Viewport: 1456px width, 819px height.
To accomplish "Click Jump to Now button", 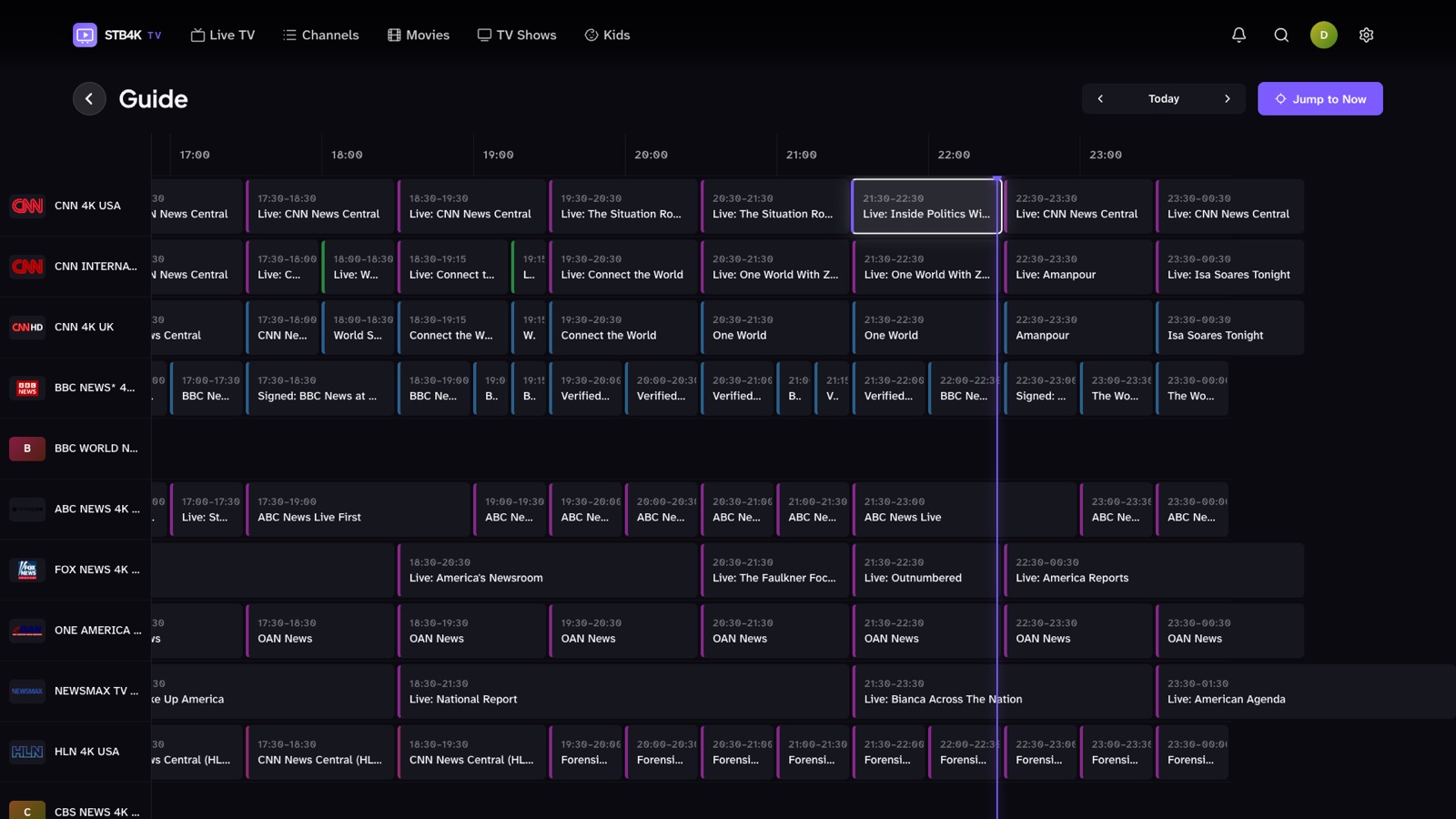I will [1320, 99].
